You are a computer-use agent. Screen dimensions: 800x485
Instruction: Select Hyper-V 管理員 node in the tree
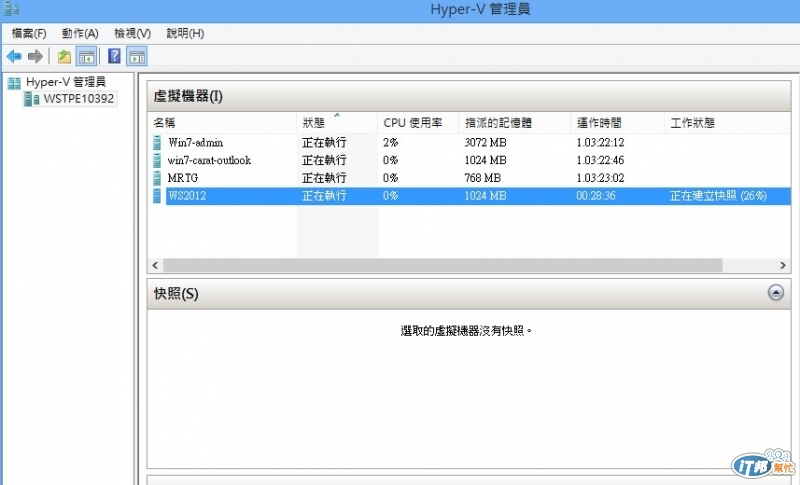point(66,82)
